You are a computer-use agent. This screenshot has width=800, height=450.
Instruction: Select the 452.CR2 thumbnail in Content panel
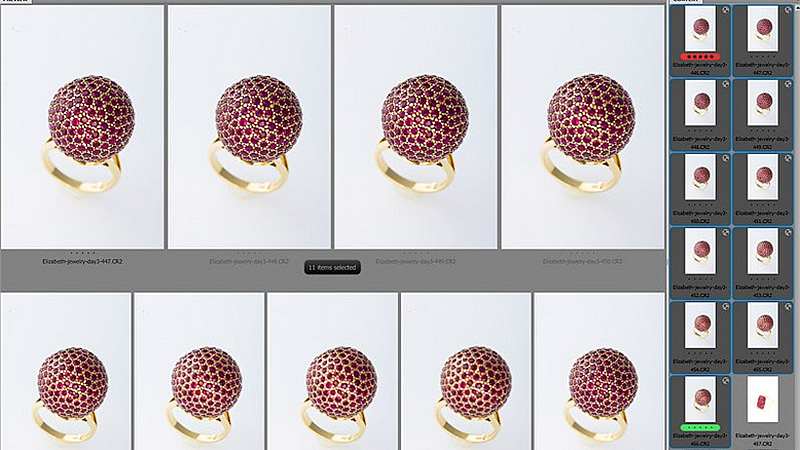[700, 252]
